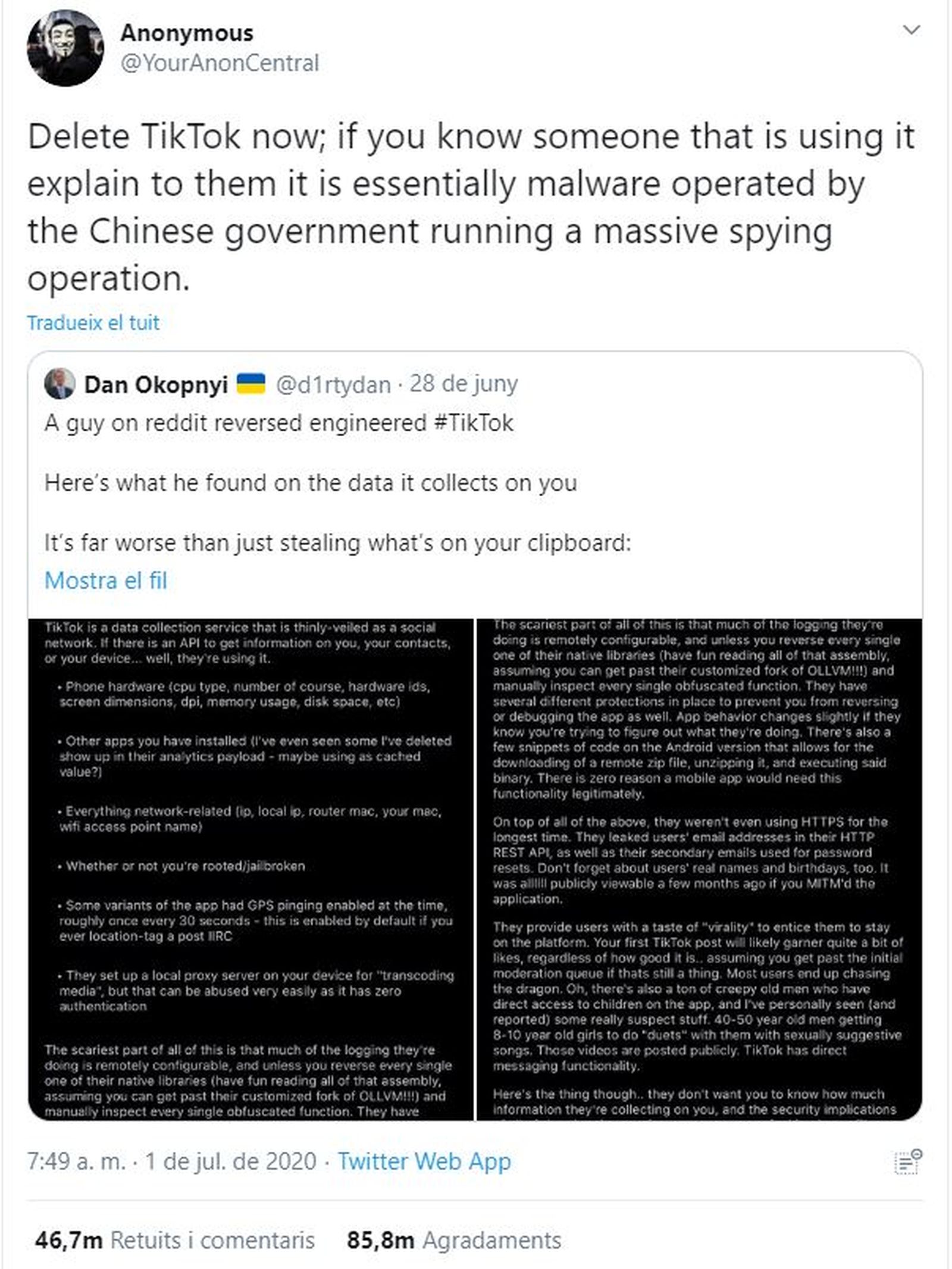Open the left screenshot image of the quoted tweet
The height and width of the screenshot is (1269, 952).
tap(250, 869)
